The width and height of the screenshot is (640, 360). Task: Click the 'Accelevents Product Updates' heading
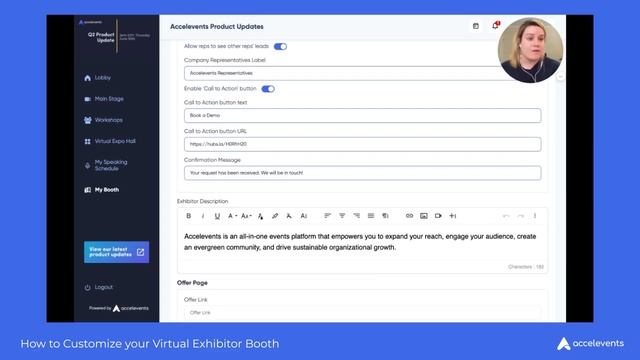pyautogui.click(x=217, y=27)
